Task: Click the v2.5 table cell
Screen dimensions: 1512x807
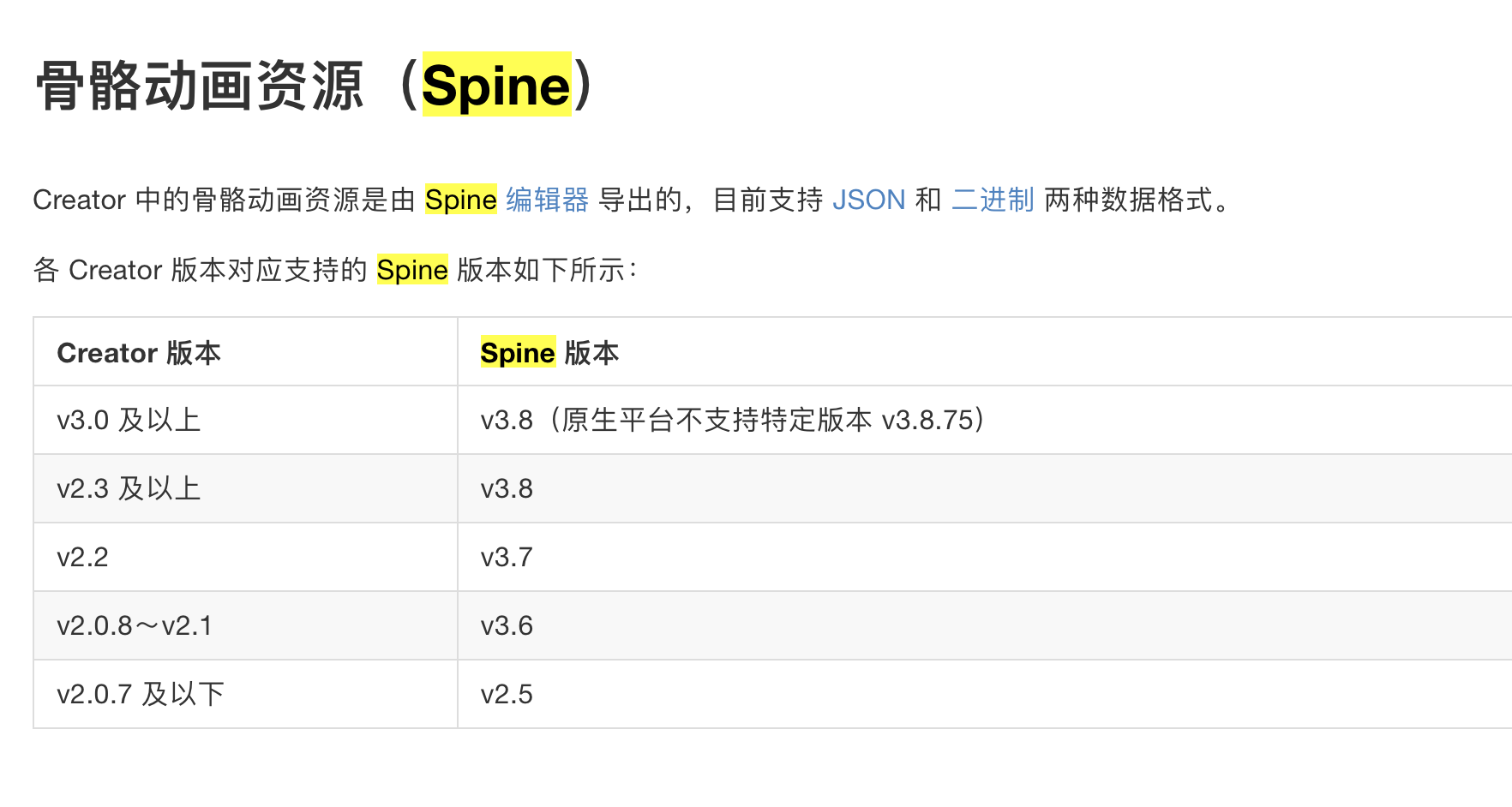Action: coord(507,694)
